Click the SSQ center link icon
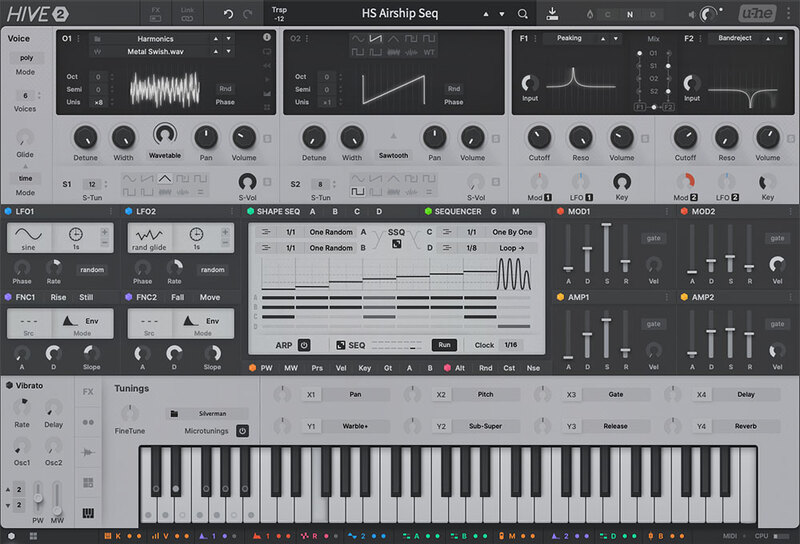Screen dimensions: 800x544 pos(396,243)
